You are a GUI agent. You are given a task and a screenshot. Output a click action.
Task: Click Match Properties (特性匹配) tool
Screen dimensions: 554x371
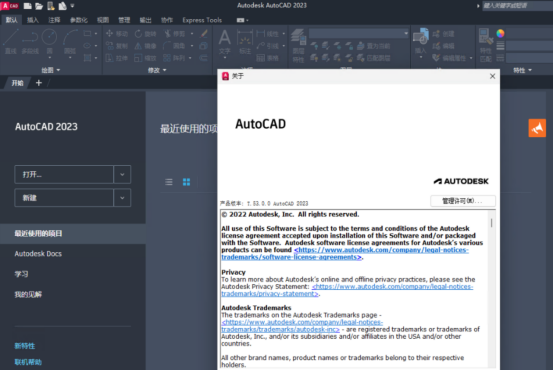486,45
